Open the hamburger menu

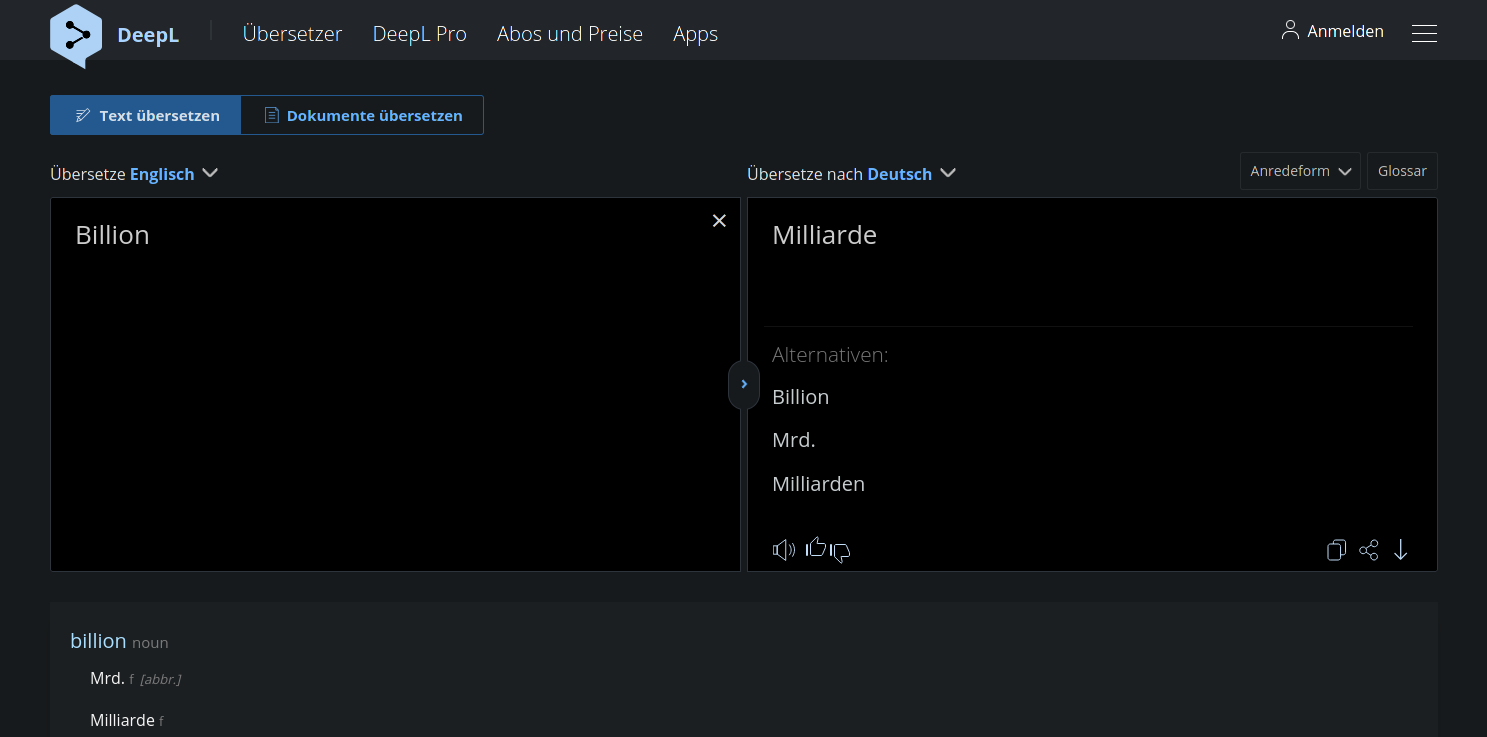(1424, 33)
